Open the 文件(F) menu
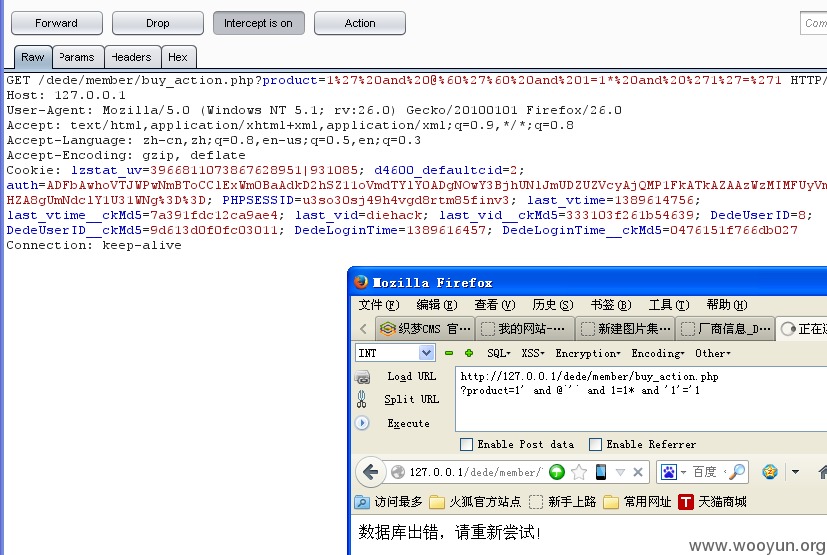 coord(379,304)
